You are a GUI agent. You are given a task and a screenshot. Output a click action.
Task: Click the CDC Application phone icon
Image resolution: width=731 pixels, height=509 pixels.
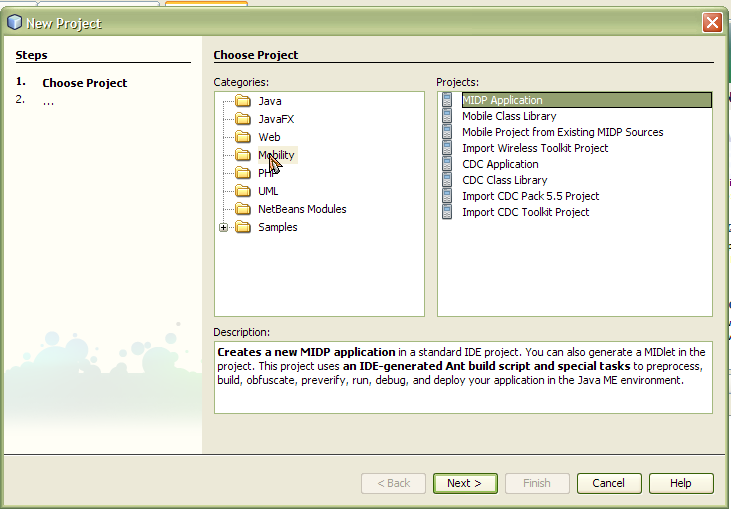[447, 164]
